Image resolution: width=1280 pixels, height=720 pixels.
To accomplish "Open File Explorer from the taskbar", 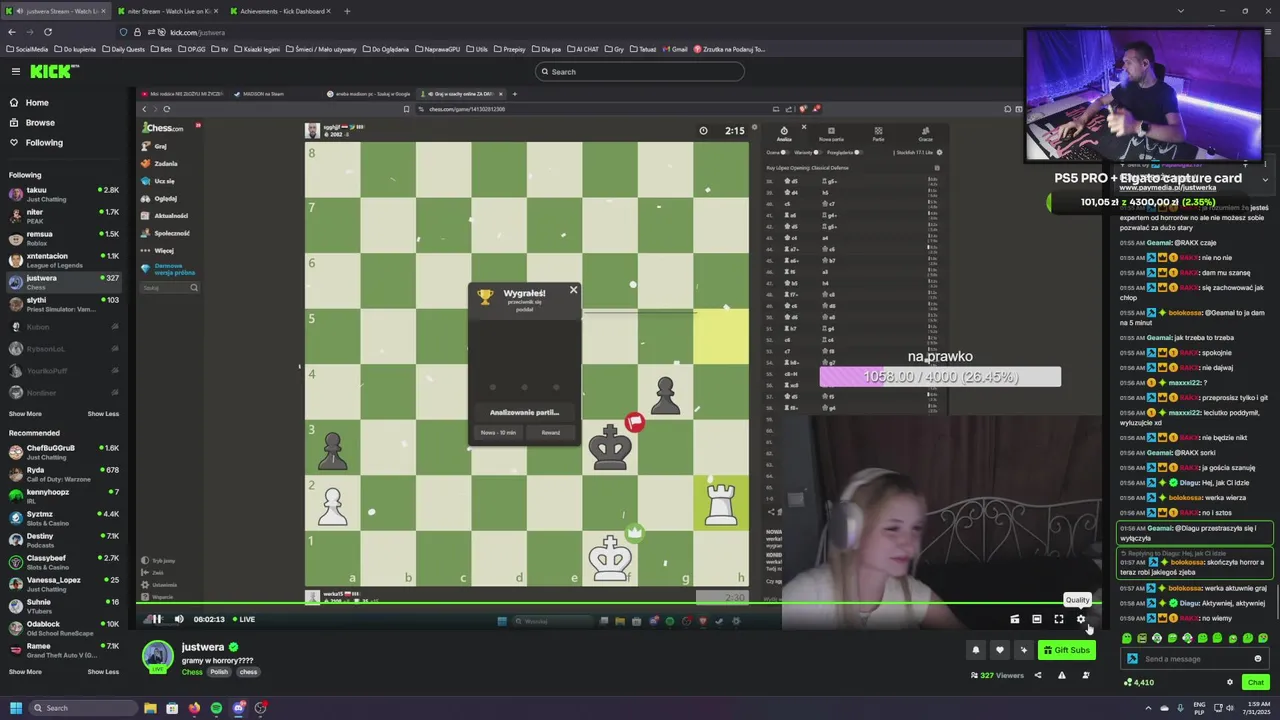I will [150, 708].
